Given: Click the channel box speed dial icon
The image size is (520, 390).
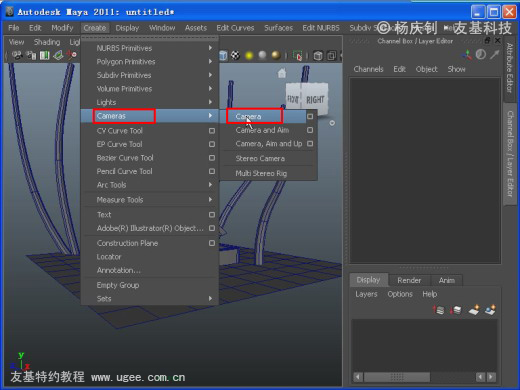Looking at the screenshot, I should point(480,54).
